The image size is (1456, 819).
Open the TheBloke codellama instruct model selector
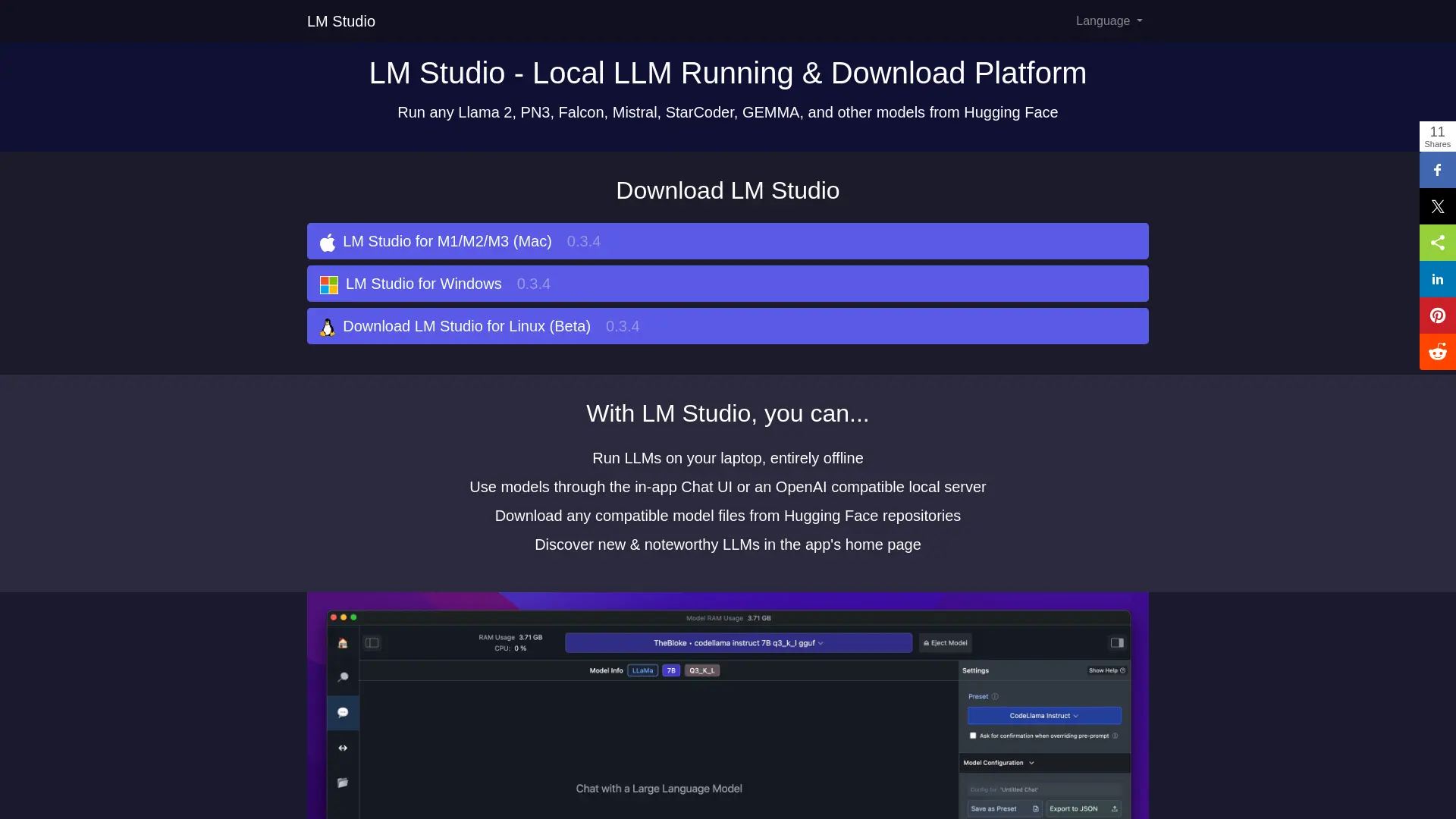click(x=738, y=642)
